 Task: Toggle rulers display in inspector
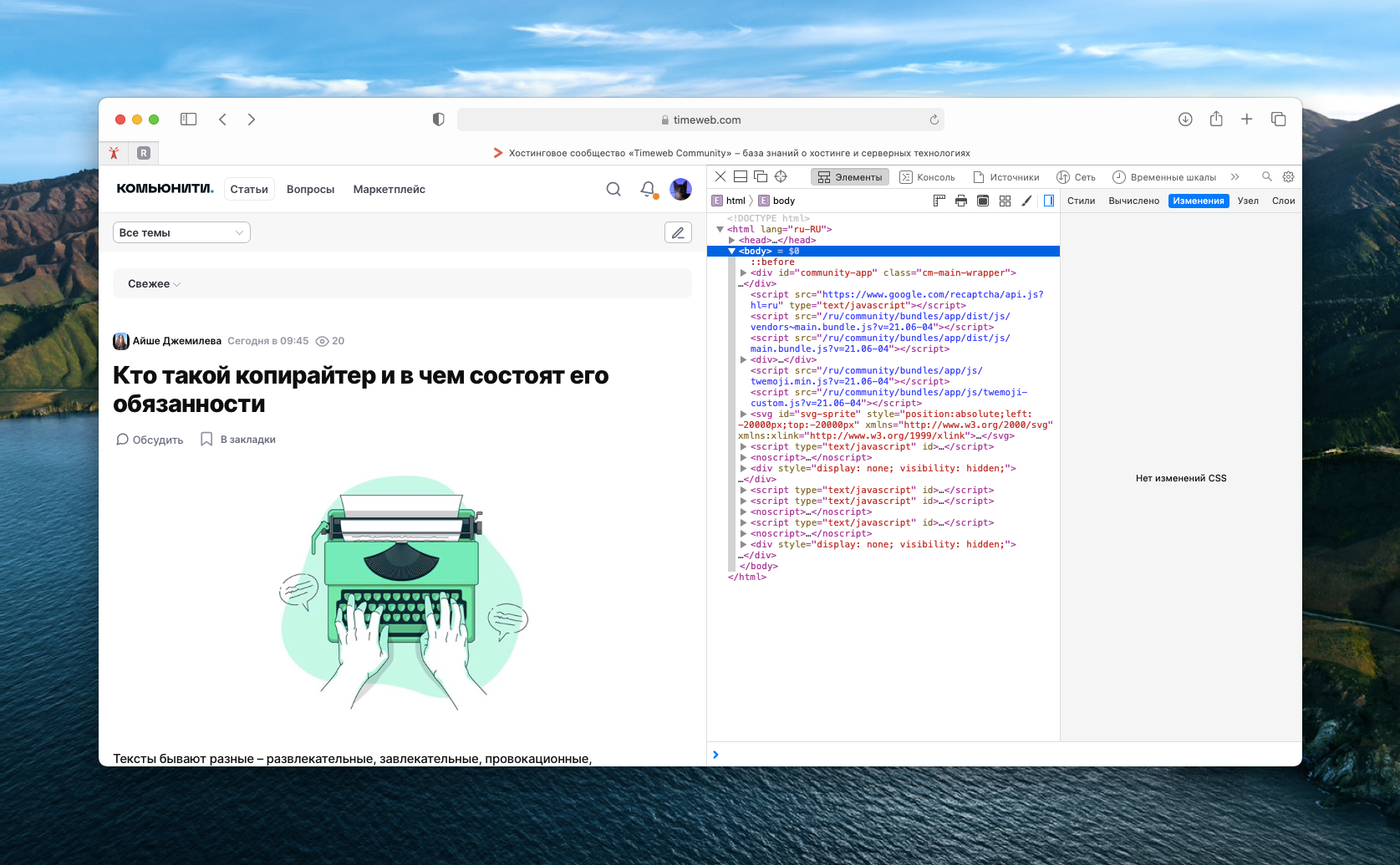[x=939, y=201]
